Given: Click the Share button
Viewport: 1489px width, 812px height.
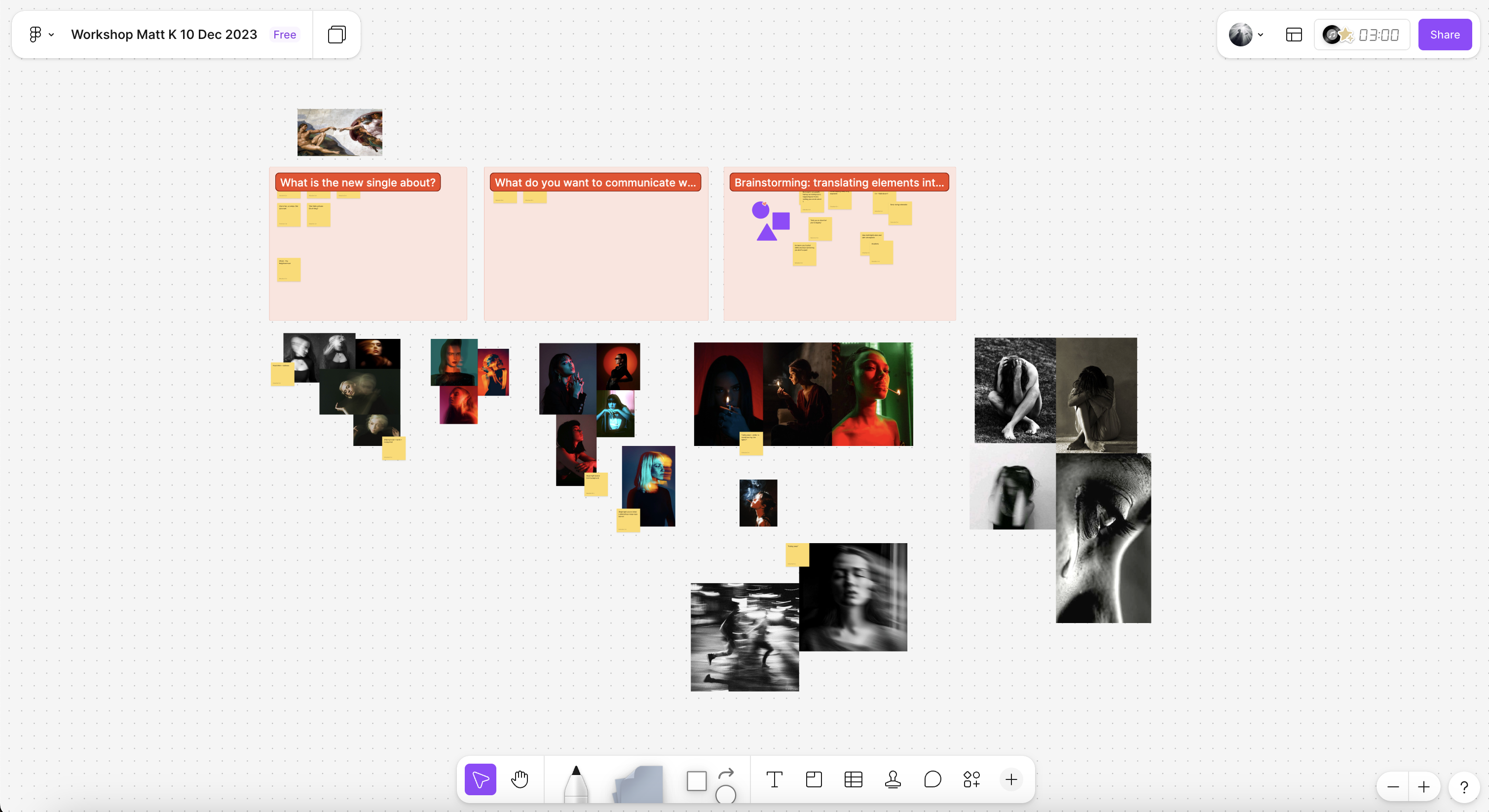Looking at the screenshot, I should coord(1445,35).
